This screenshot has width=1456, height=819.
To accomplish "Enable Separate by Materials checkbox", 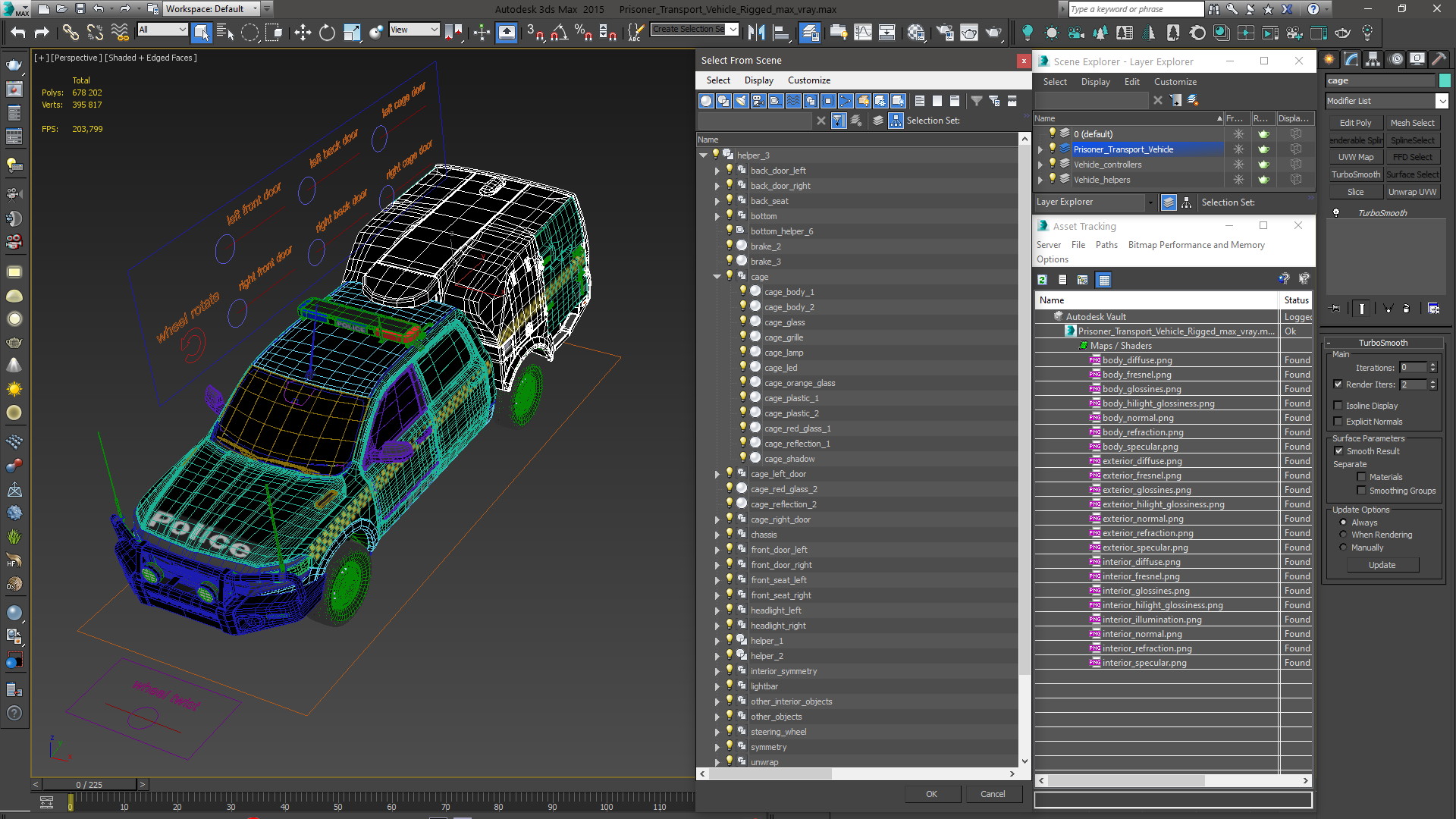I will coord(1361,477).
